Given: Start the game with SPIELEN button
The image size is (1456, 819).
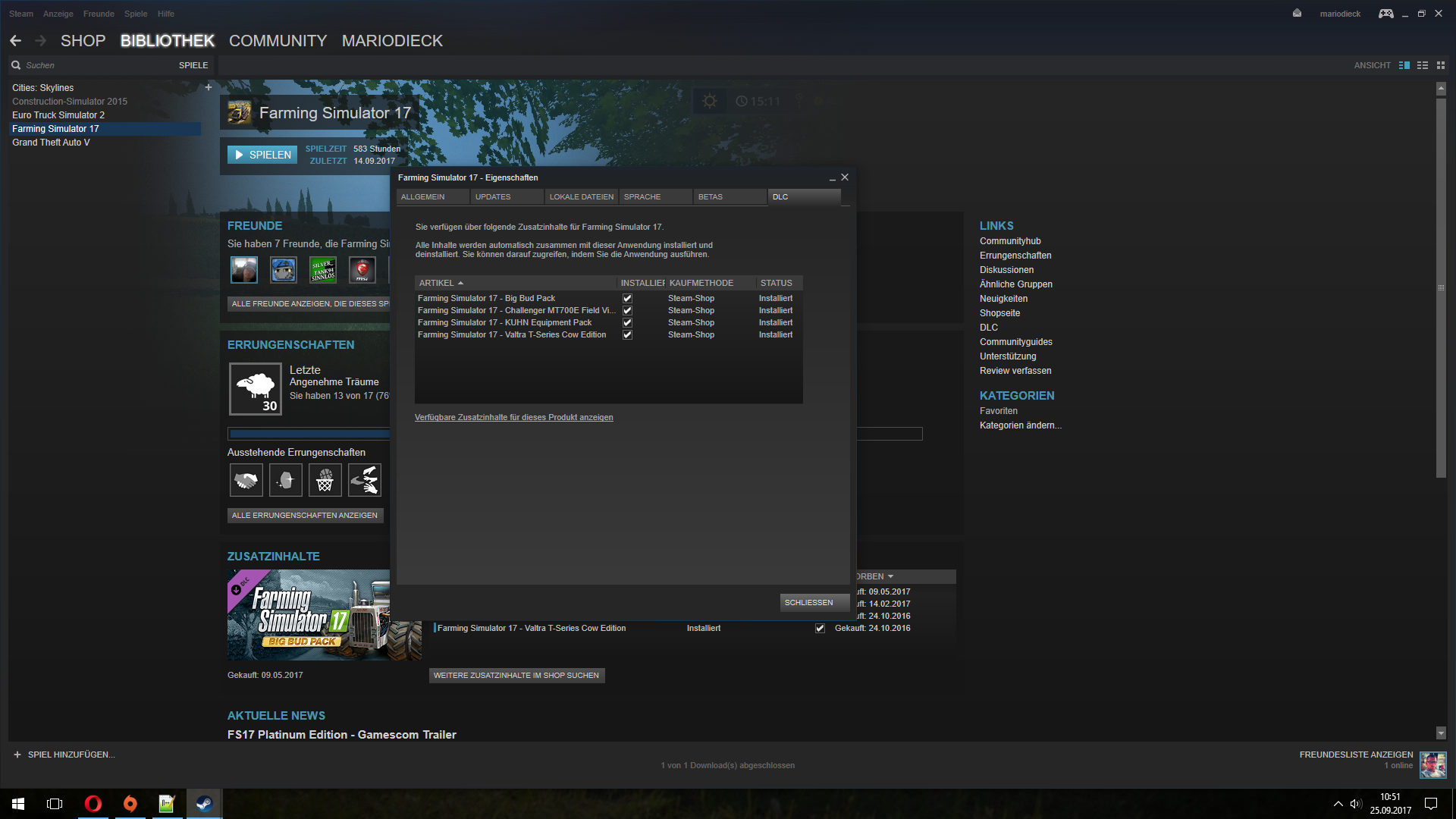Looking at the screenshot, I should (262, 155).
